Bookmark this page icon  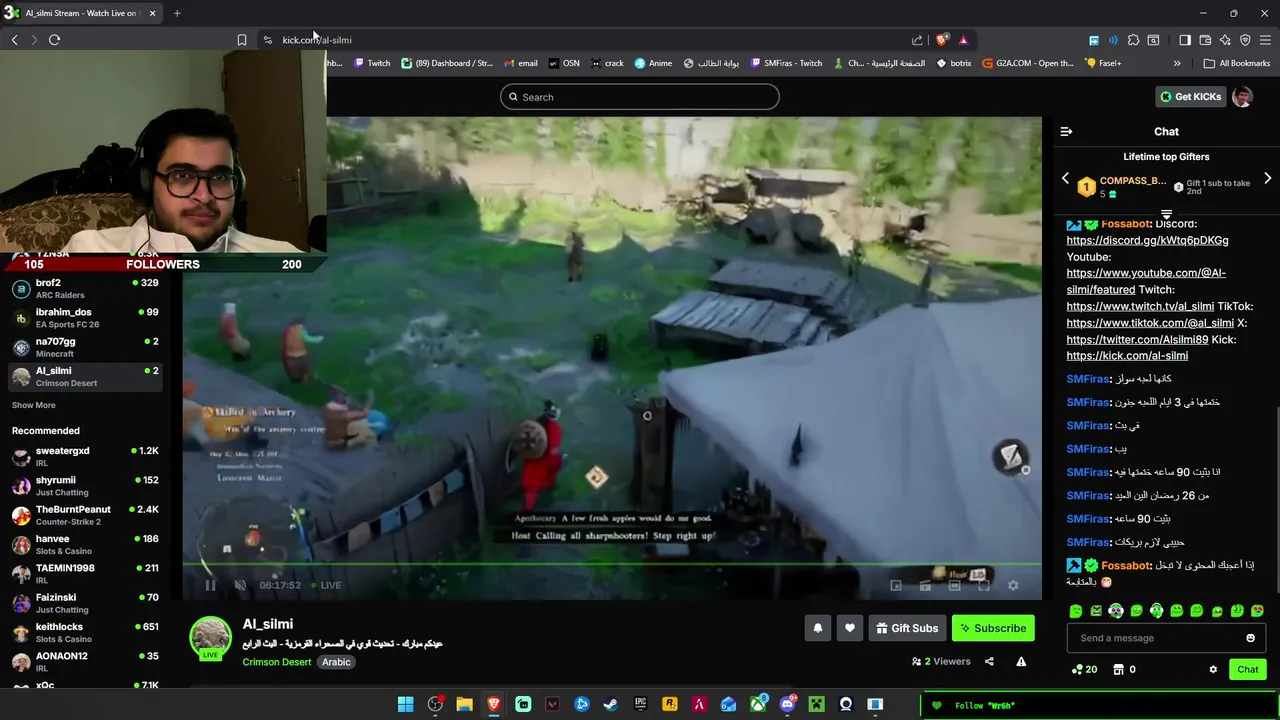tap(241, 40)
